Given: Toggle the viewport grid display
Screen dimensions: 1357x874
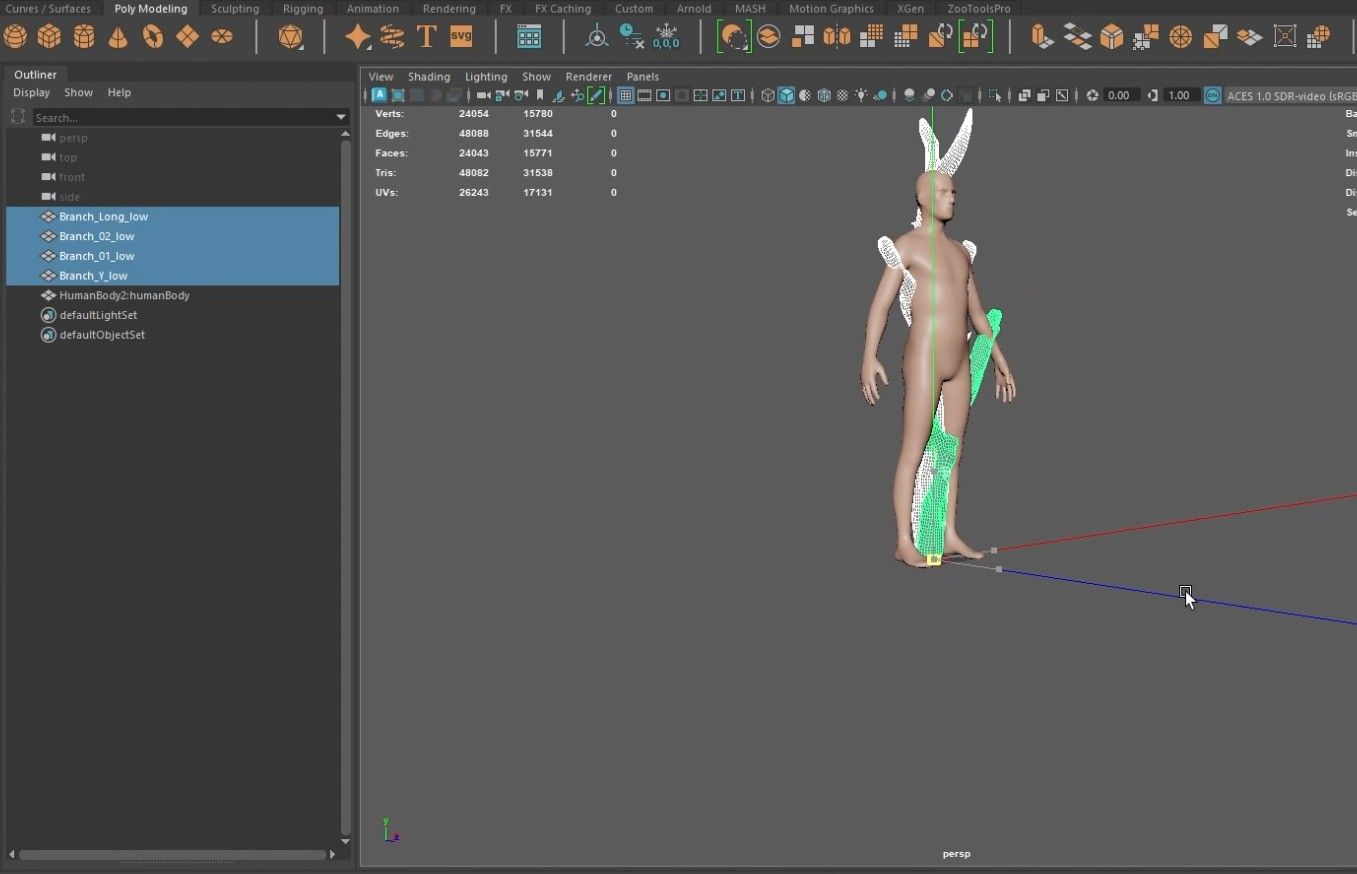Looking at the screenshot, I should click(626, 96).
